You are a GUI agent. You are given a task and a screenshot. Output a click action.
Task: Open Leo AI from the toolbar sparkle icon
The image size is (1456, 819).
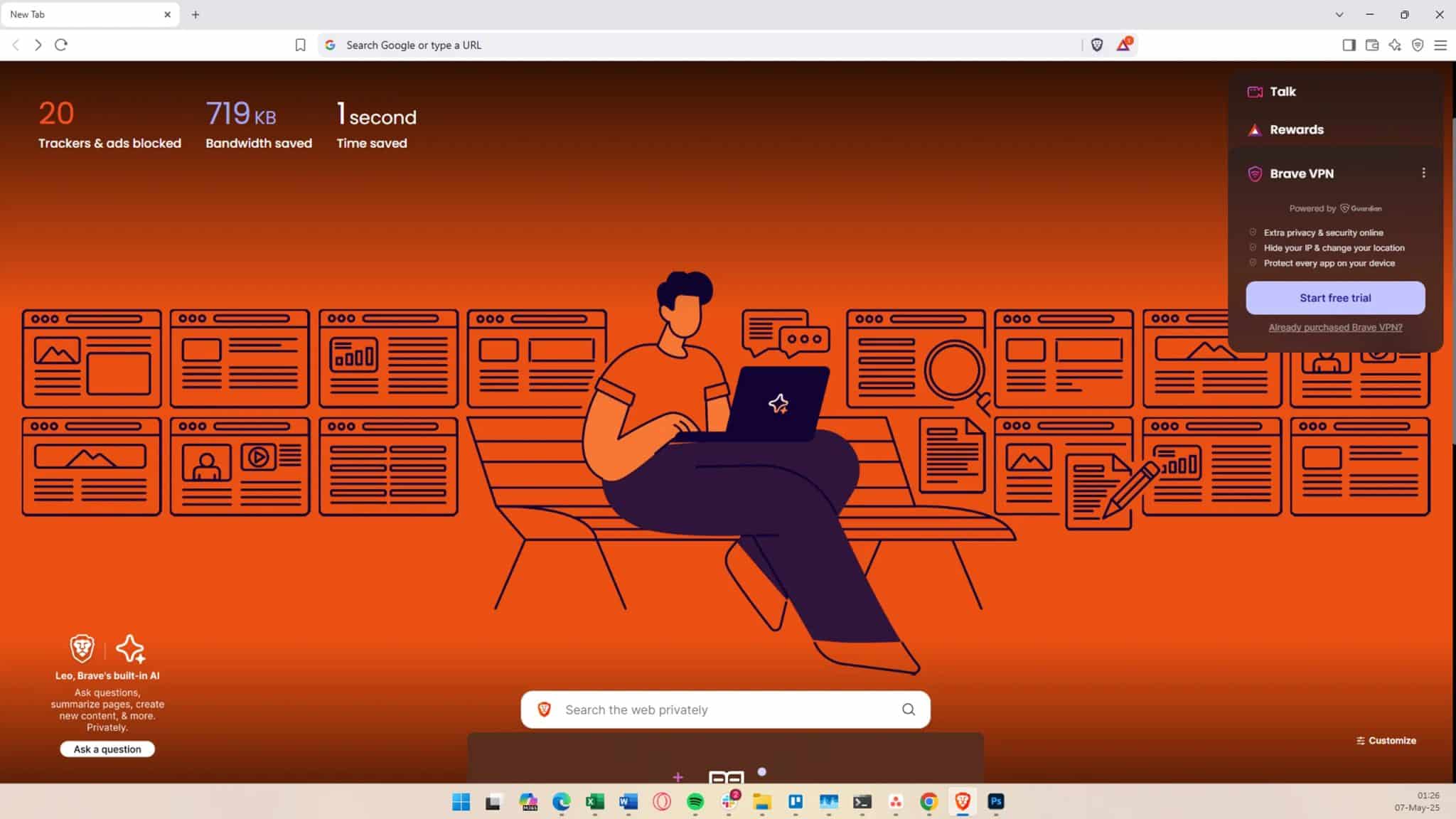click(x=1395, y=45)
